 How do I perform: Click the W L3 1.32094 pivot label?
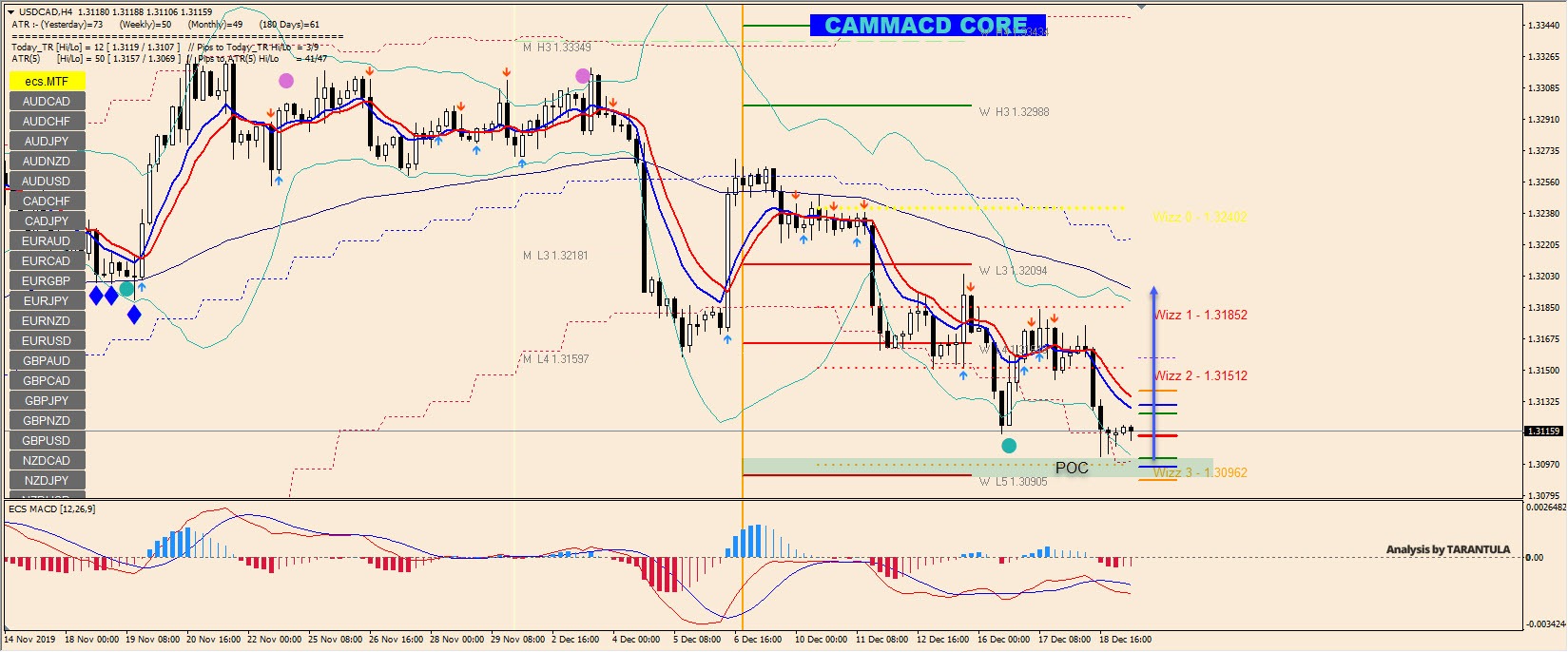click(x=1014, y=271)
